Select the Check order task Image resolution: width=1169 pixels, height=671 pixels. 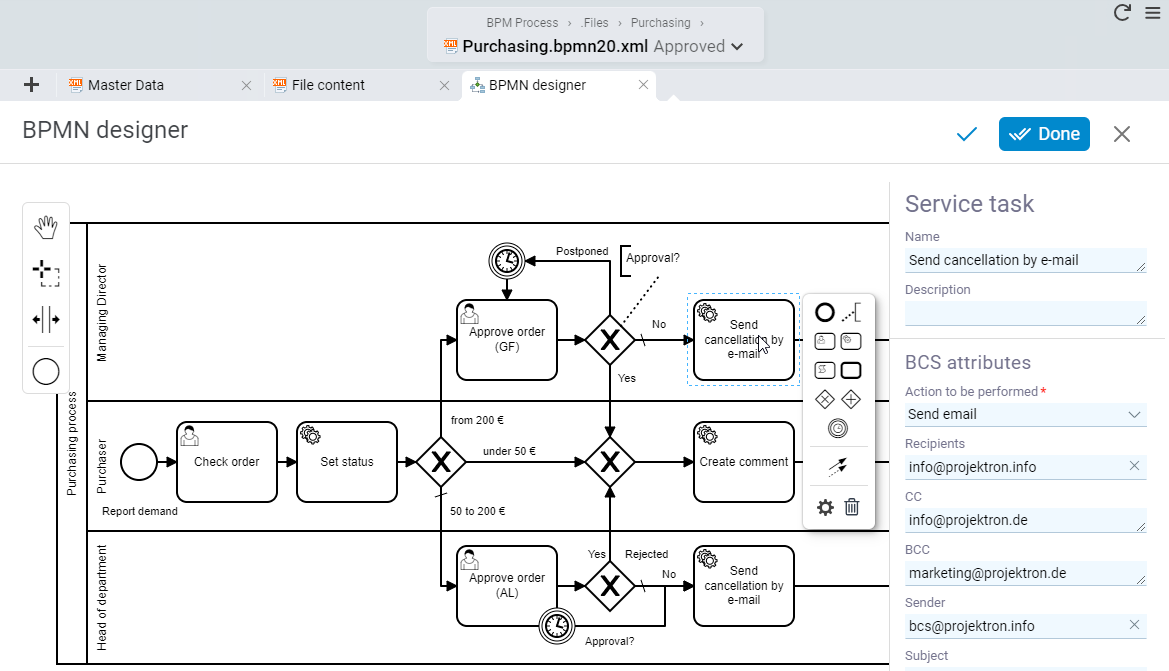[x=227, y=462]
